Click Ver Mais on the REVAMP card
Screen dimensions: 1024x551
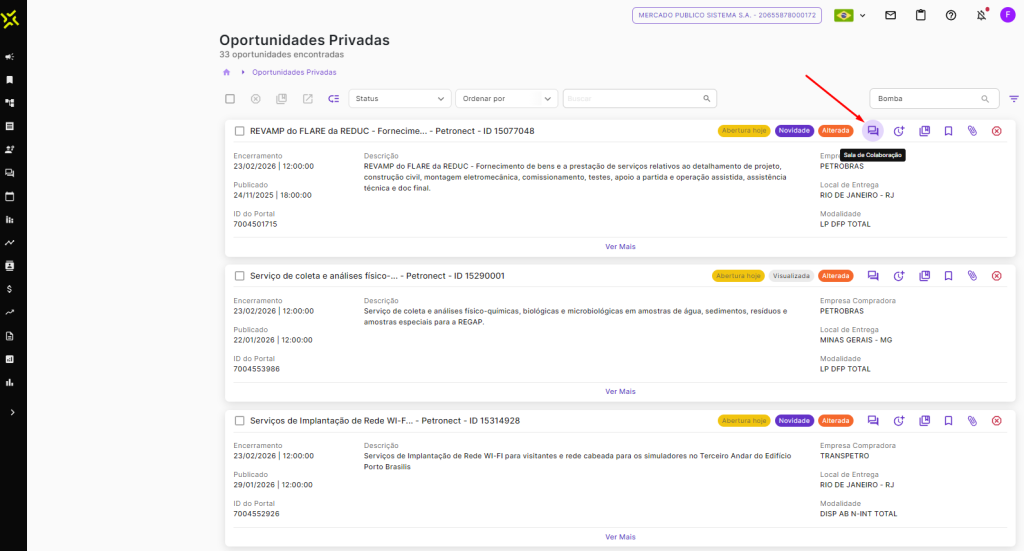[x=620, y=246]
